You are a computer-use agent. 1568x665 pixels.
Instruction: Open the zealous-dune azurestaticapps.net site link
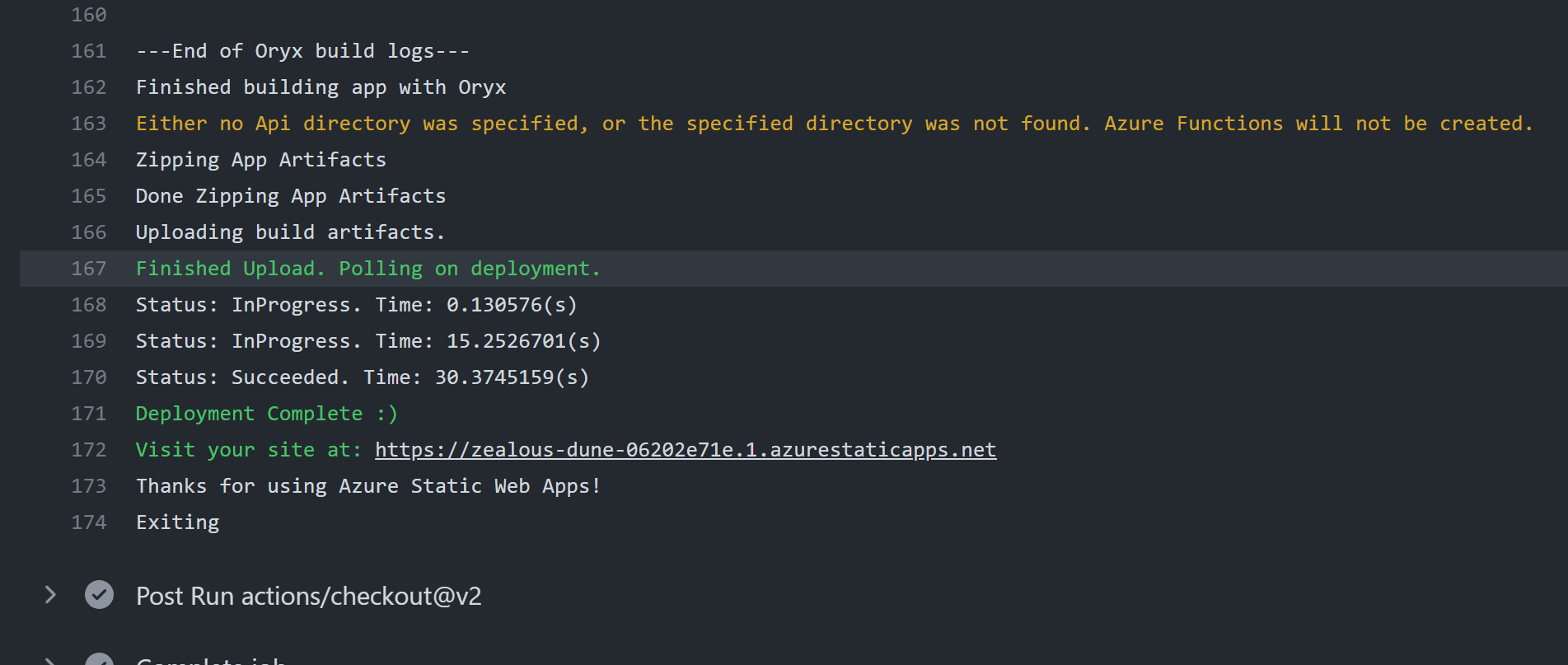(x=684, y=449)
